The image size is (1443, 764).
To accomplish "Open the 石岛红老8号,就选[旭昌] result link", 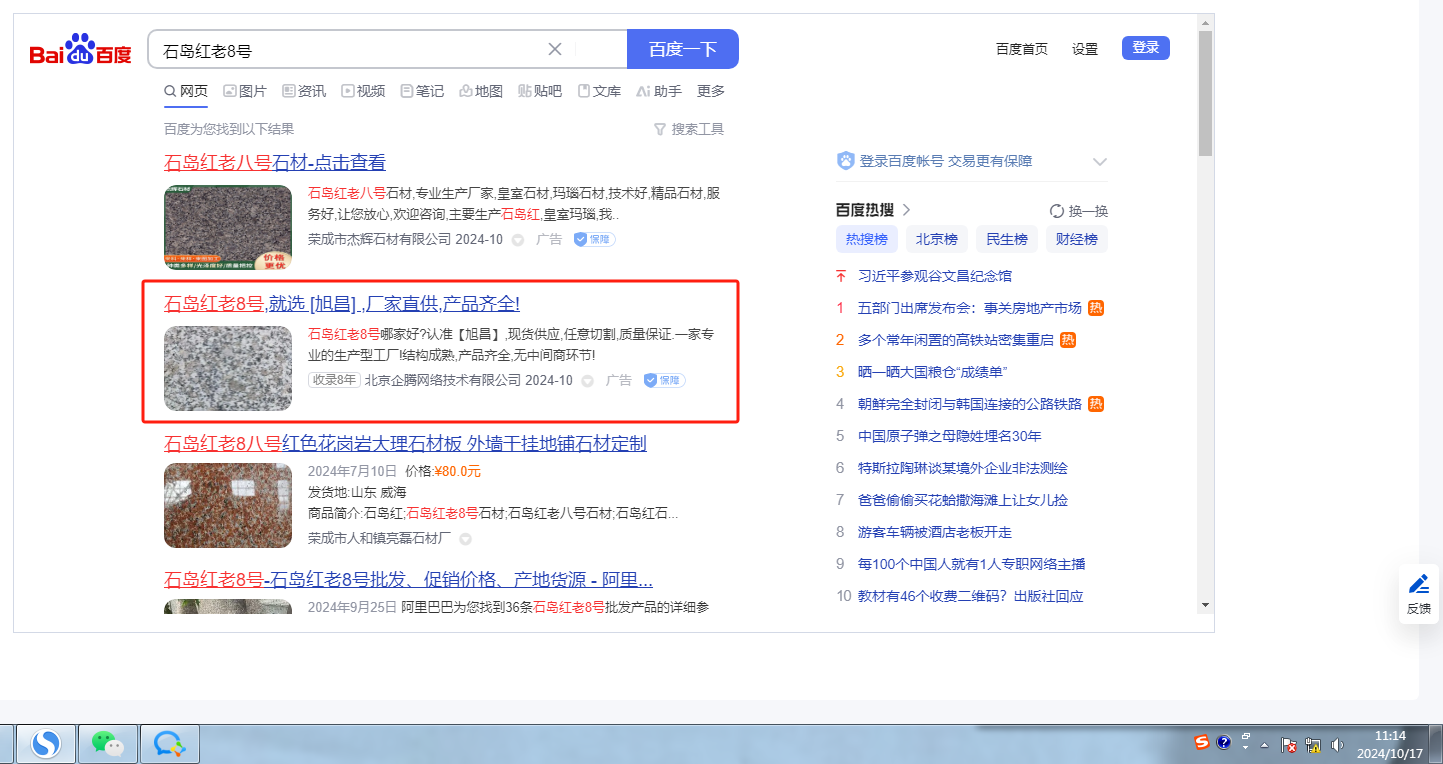I will point(341,304).
